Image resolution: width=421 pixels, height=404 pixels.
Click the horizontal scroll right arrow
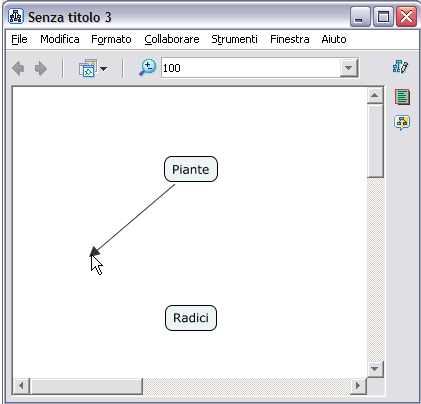pos(358,386)
